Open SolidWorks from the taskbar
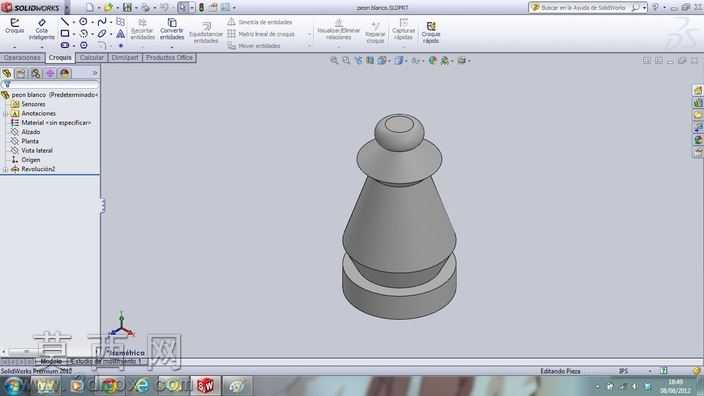704x396 pixels. pyautogui.click(x=206, y=386)
